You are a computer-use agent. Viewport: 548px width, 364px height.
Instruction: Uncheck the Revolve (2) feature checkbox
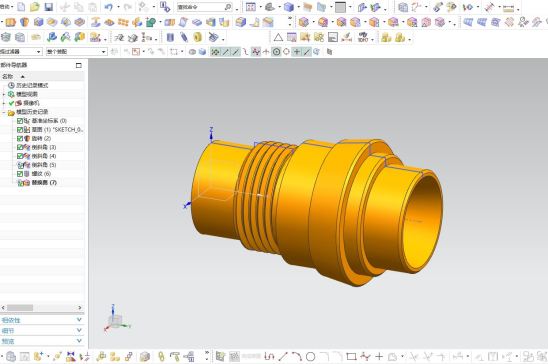point(20,139)
